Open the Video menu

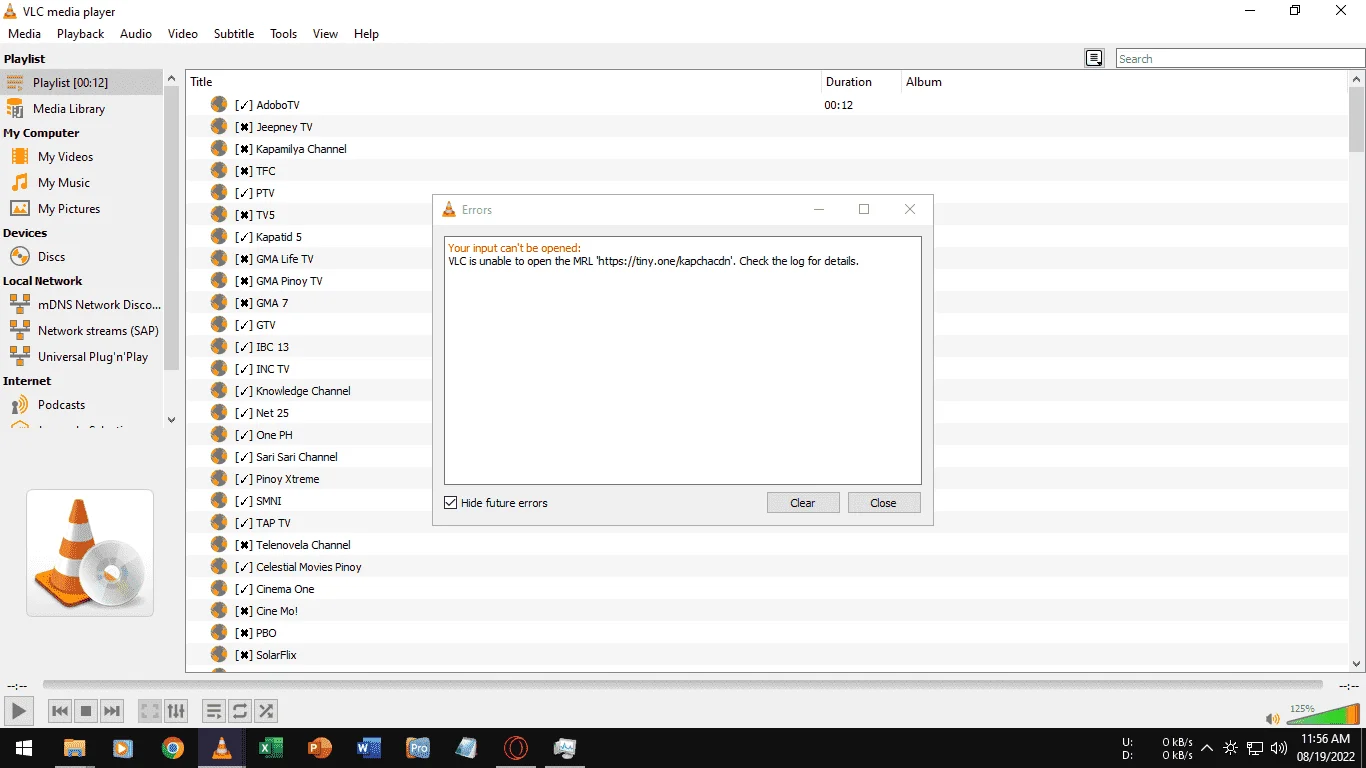(183, 33)
